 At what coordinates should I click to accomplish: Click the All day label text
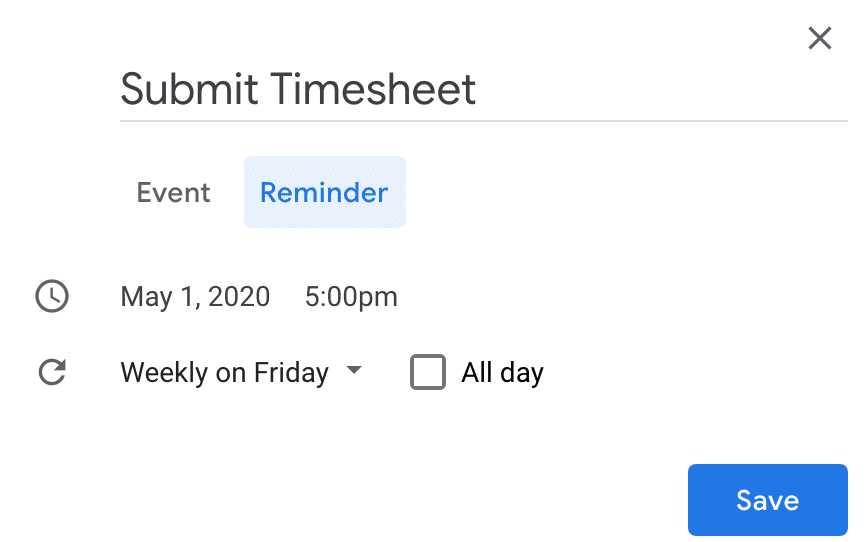tap(502, 373)
